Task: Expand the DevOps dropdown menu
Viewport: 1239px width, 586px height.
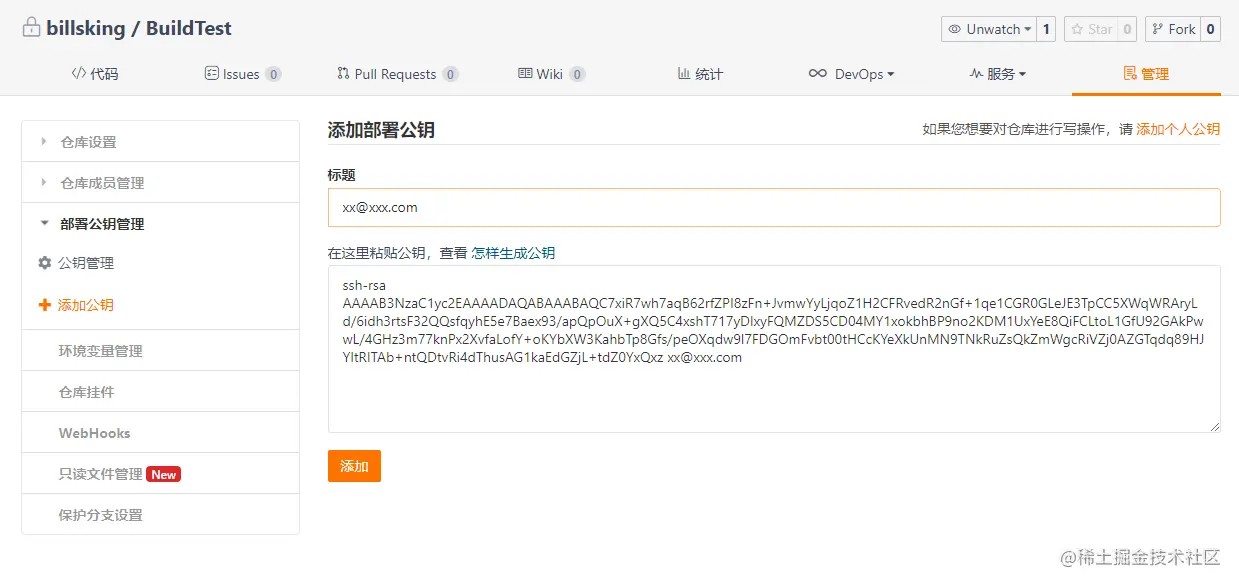Action: (852, 74)
